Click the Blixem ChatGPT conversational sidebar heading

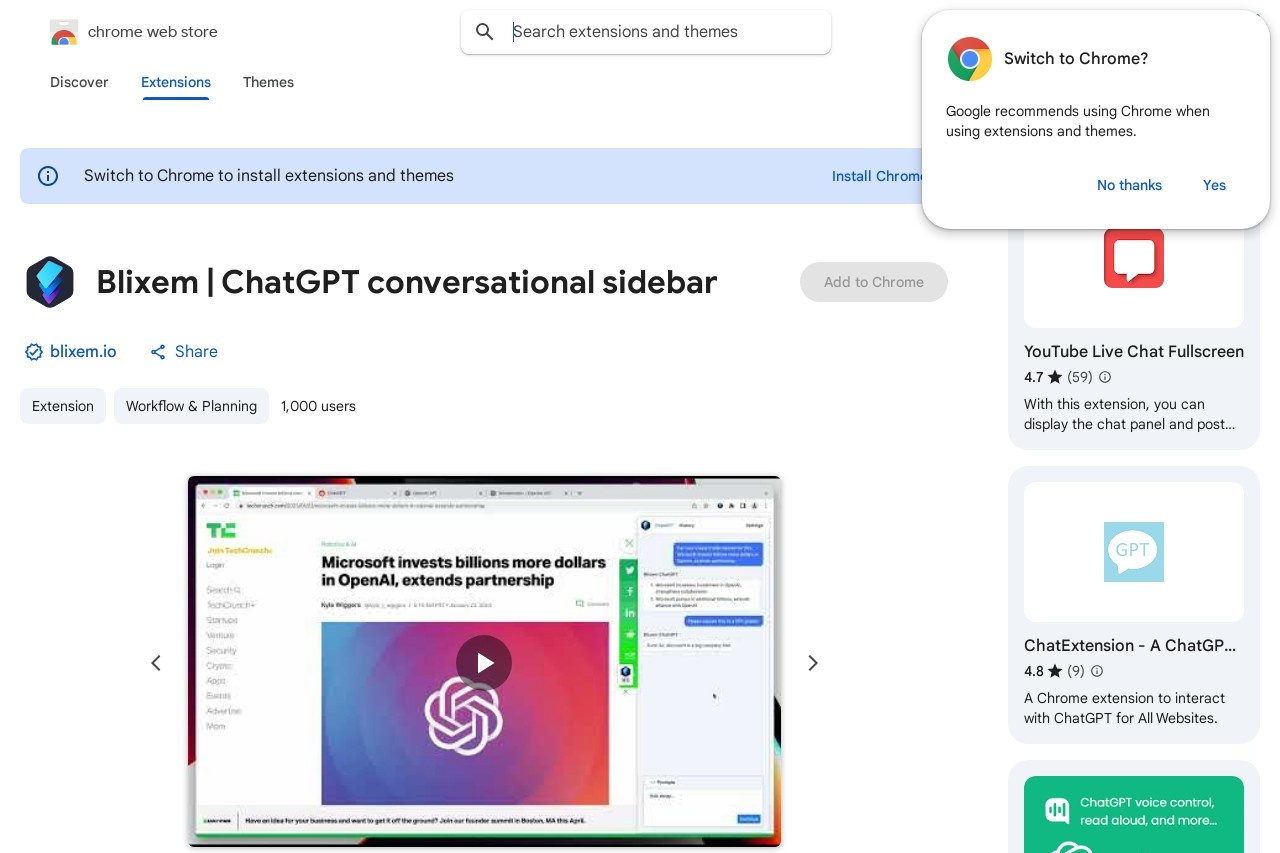pyautogui.click(x=407, y=282)
